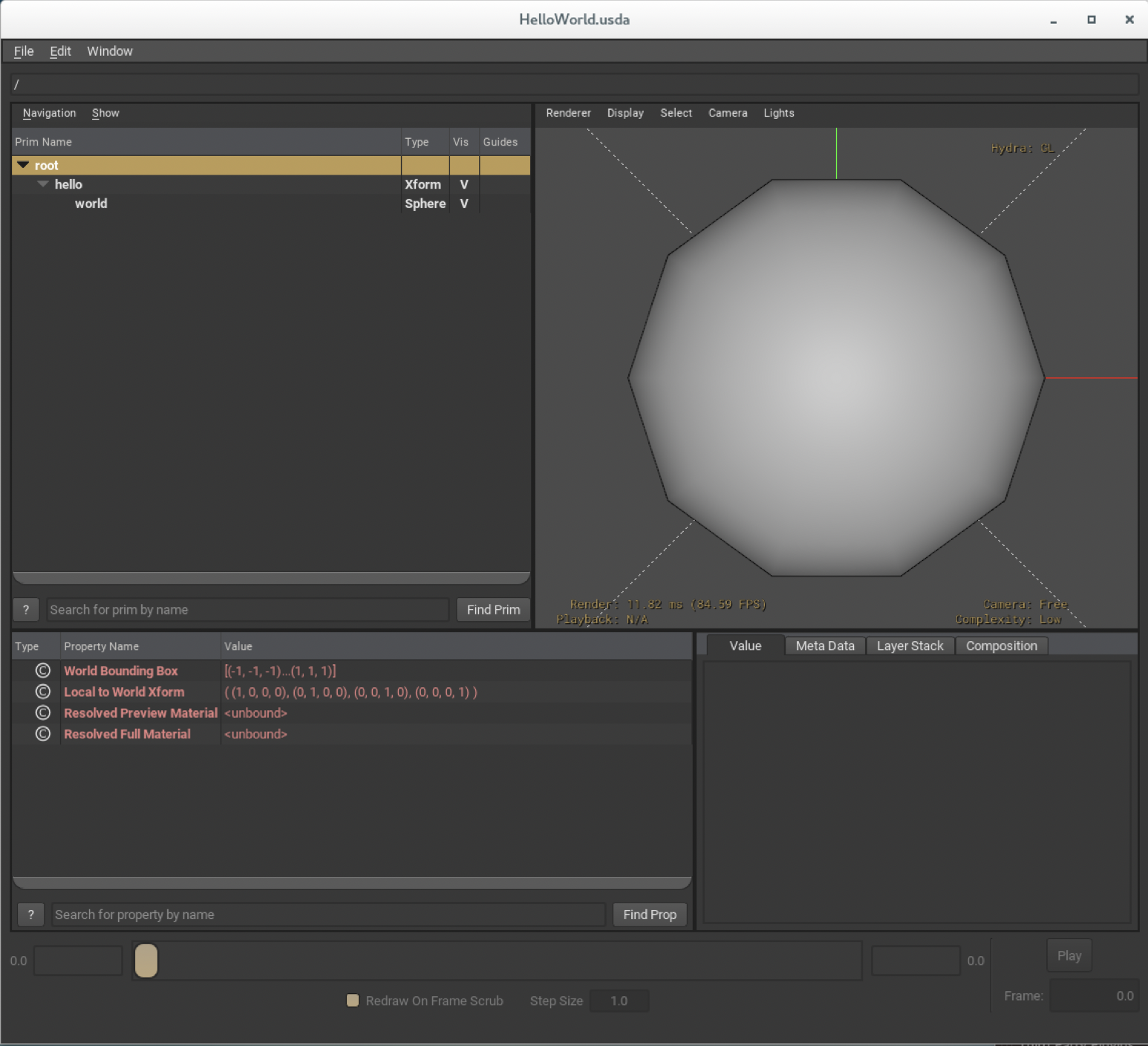The height and width of the screenshot is (1046, 1148).
Task: Open the File menu
Action: point(24,51)
